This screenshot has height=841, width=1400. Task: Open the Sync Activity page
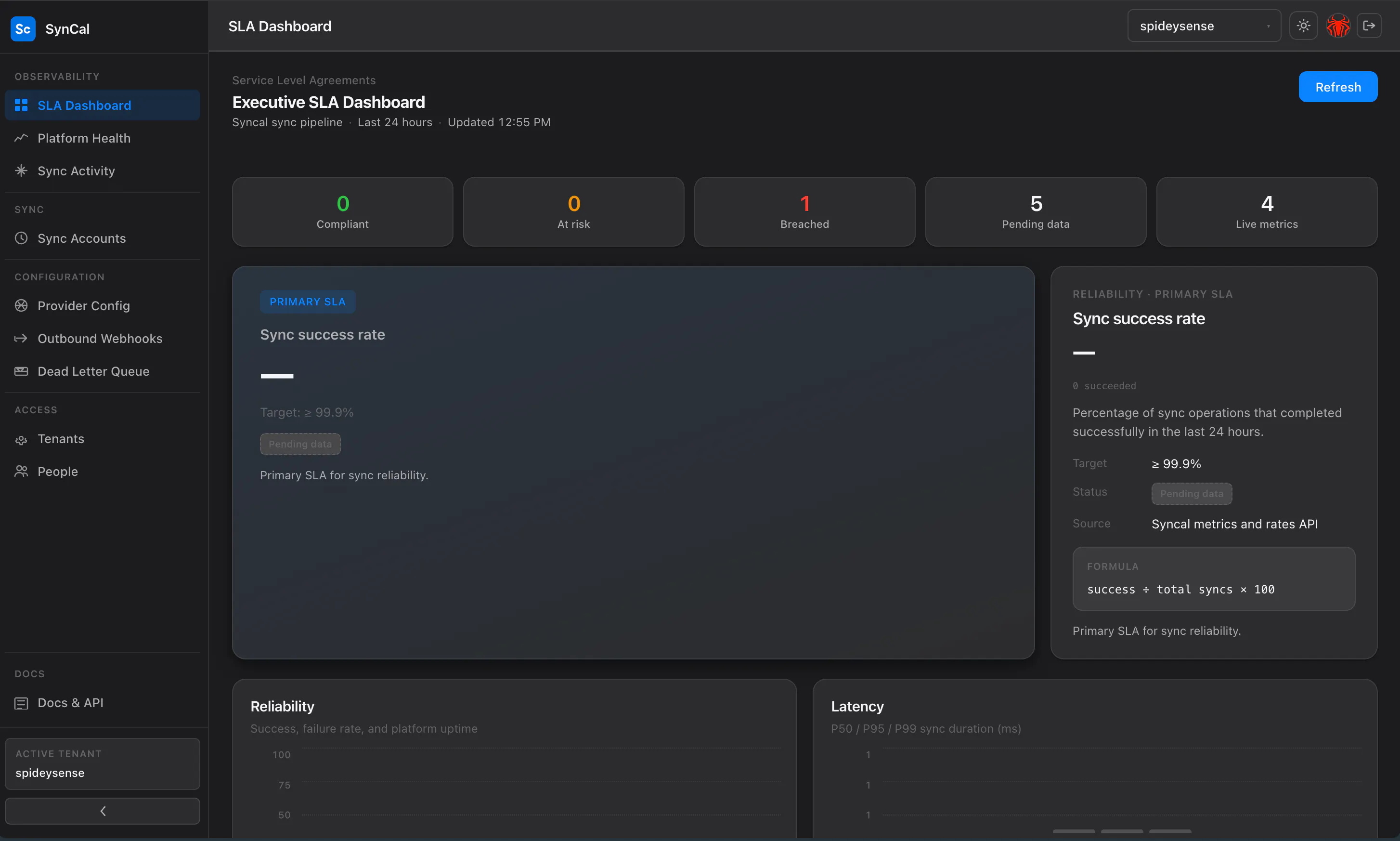point(103,171)
